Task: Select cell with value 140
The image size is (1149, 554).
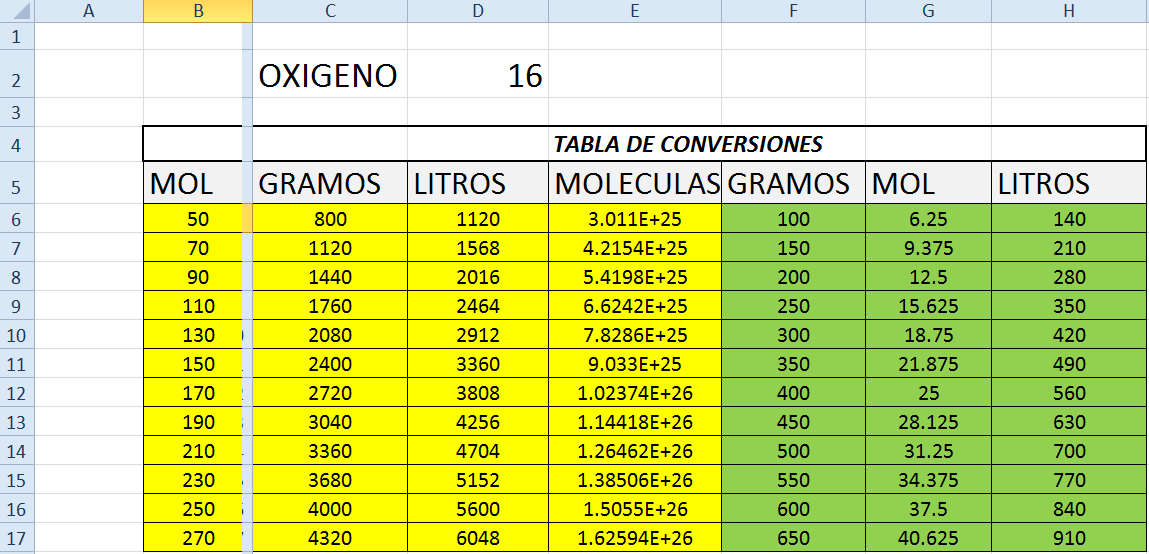Action: pos(1070,218)
